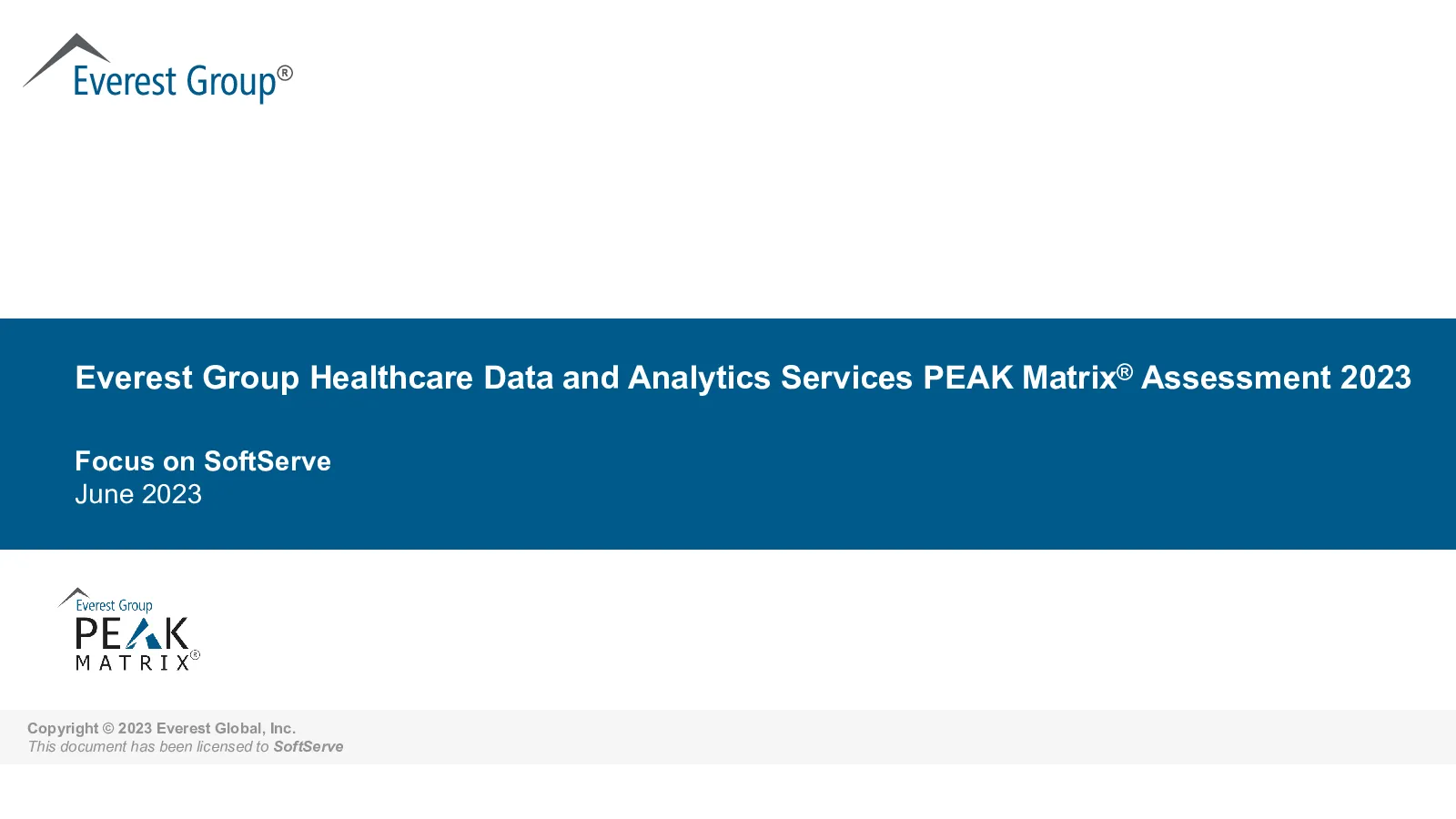This screenshot has height=819, width=1456.
Task: Select Assessment 2023 in the title
Action: [1276, 378]
